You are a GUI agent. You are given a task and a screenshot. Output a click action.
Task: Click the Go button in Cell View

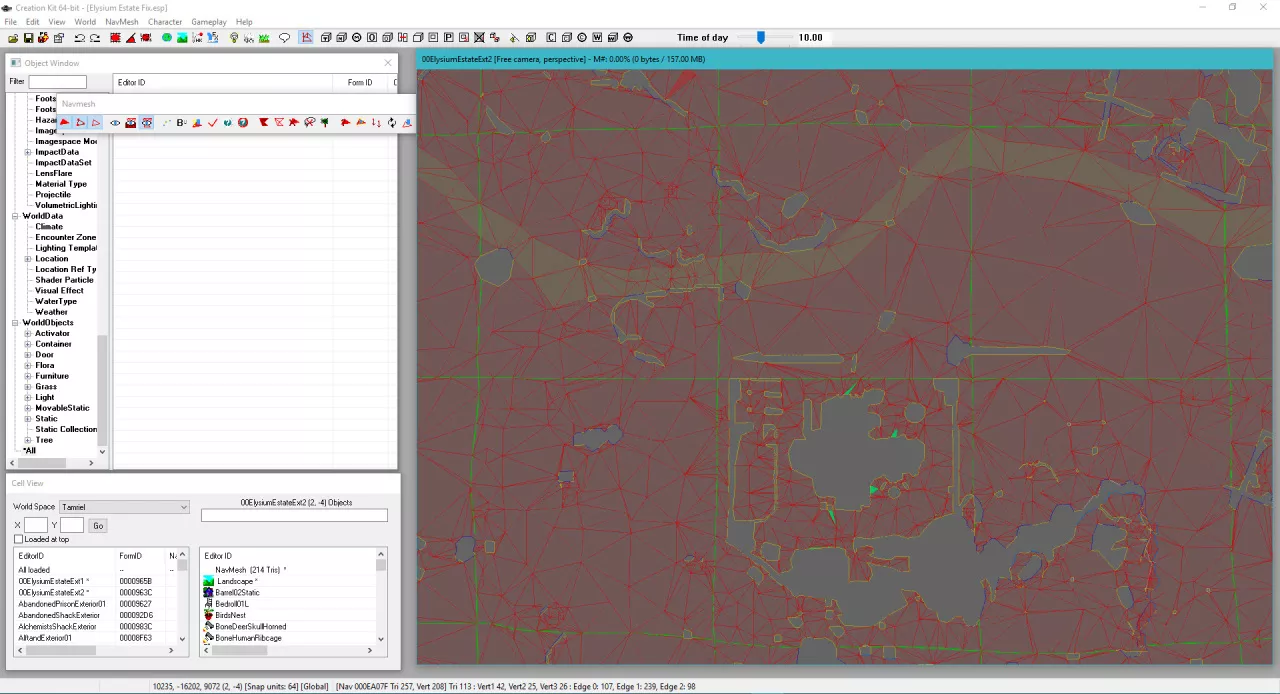click(x=98, y=526)
